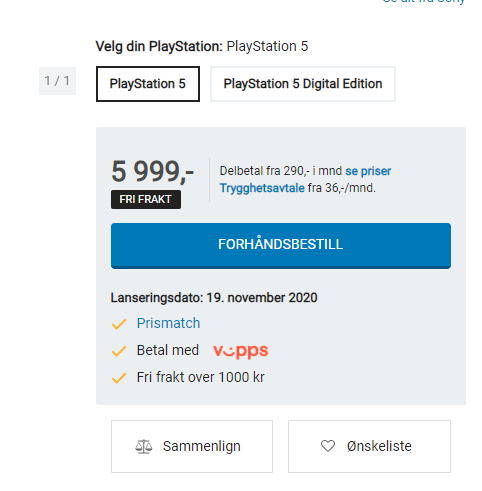This screenshot has height=491, width=482.
Task: Click the checkmark beside Prismatch
Action: click(119, 324)
